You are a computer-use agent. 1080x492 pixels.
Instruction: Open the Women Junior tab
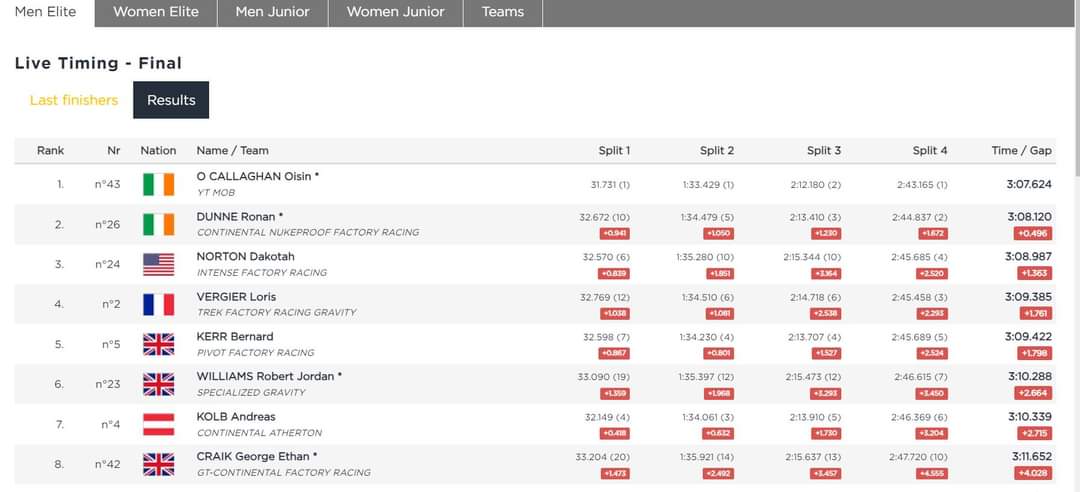click(x=395, y=12)
